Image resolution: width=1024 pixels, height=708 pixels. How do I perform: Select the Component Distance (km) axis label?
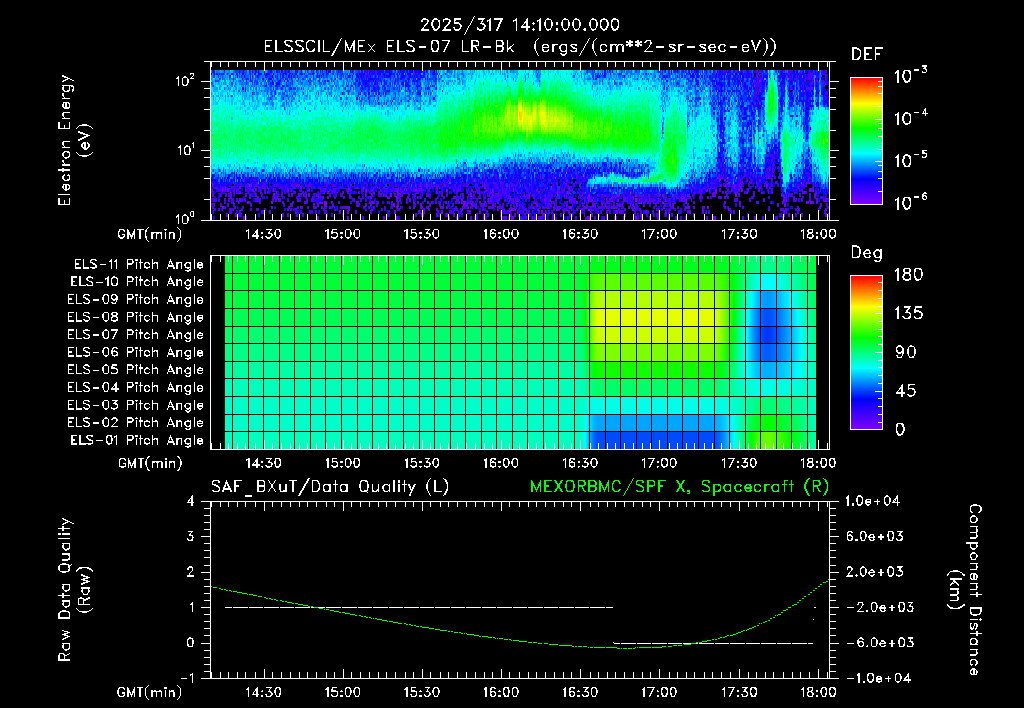point(965,589)
